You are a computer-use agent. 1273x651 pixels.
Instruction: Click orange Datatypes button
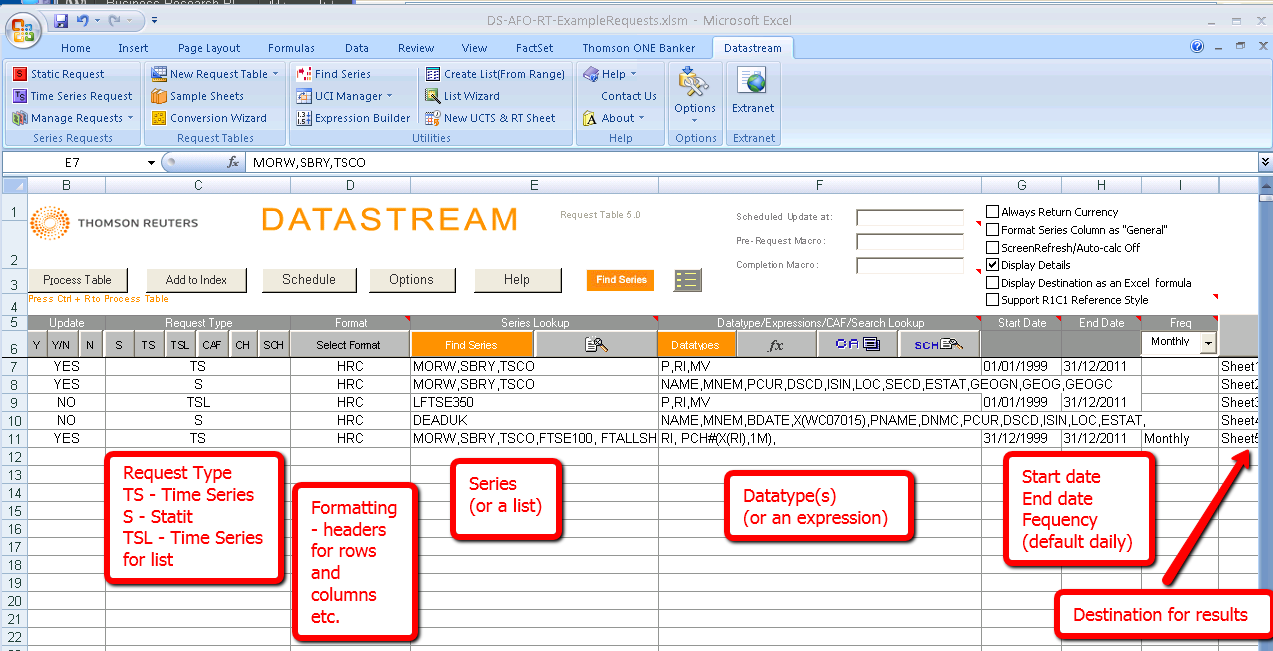(695, 344)
